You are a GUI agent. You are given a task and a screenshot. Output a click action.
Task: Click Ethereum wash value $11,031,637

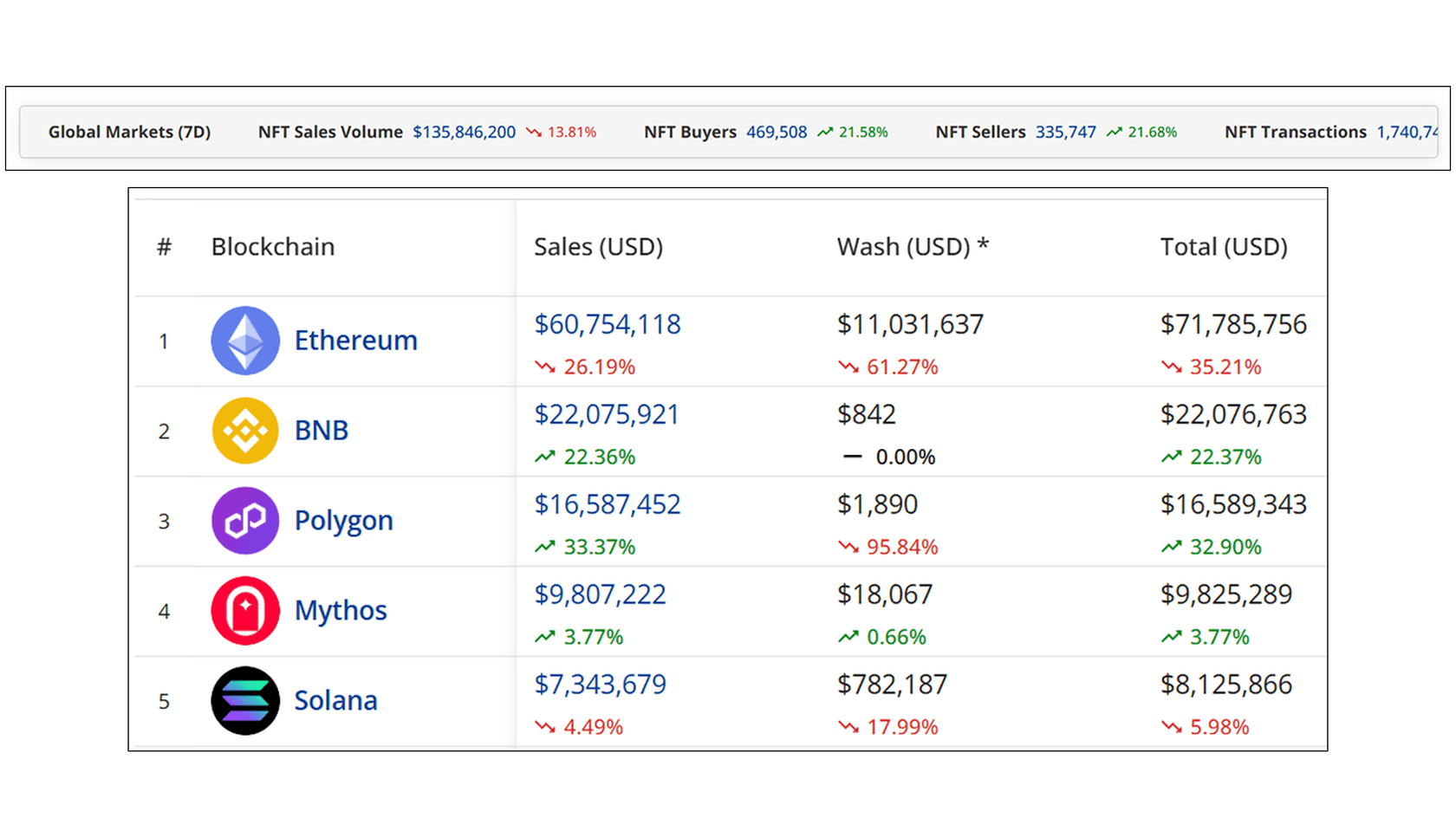pyautogui.click(x=911, y=325)
